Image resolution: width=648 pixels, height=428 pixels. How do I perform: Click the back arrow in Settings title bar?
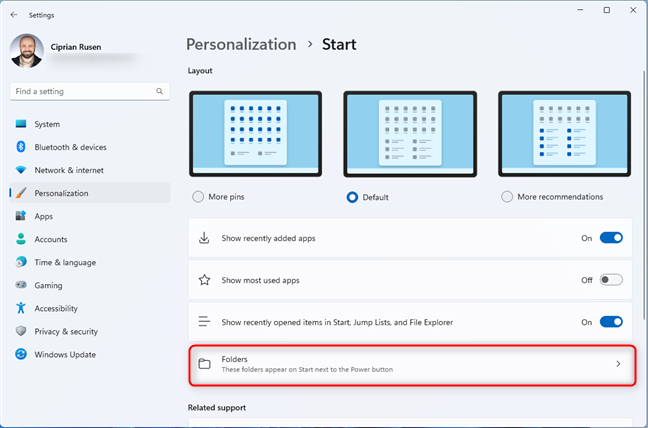click(x=14, y=15)
